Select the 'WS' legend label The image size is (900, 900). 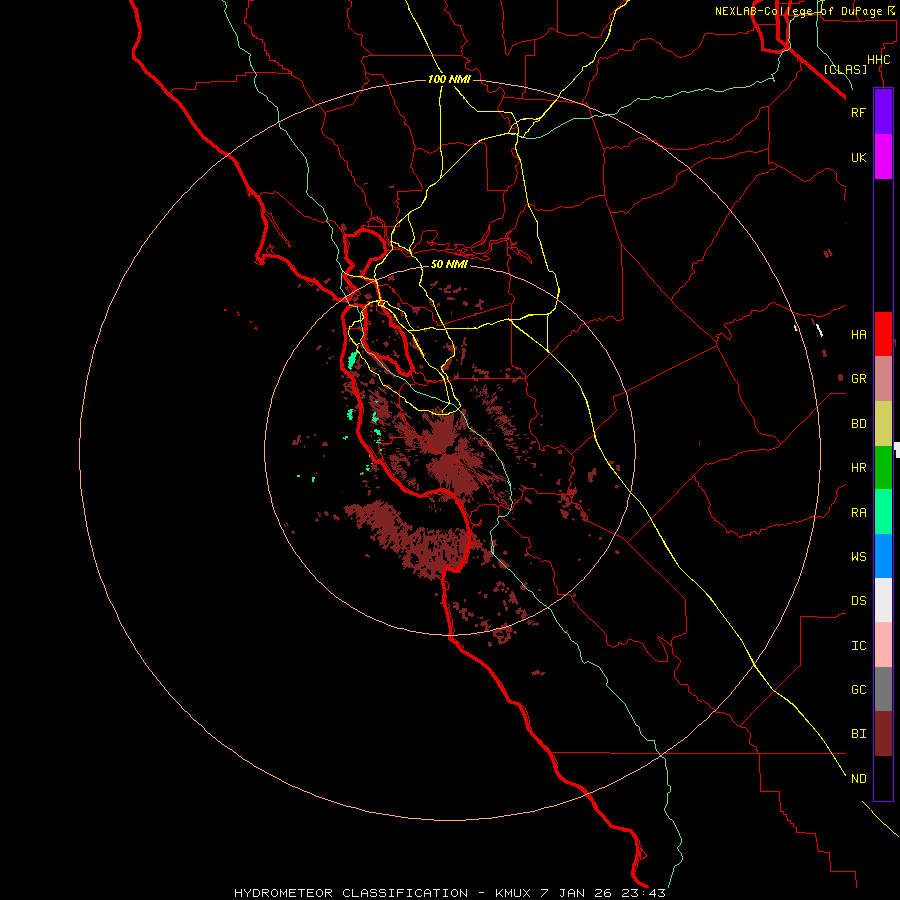[x=858, y=556]
